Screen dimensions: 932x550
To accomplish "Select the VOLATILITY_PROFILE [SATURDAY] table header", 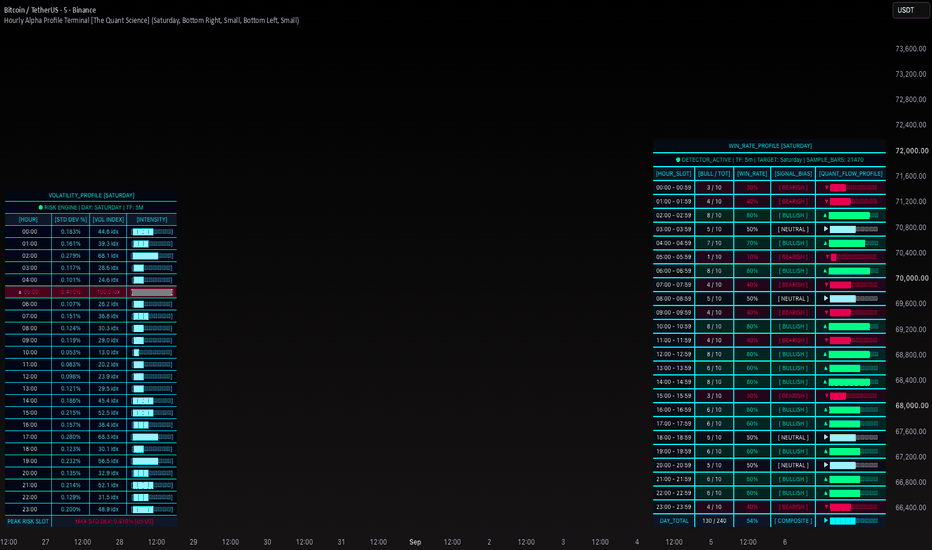I will pos(91,195).
